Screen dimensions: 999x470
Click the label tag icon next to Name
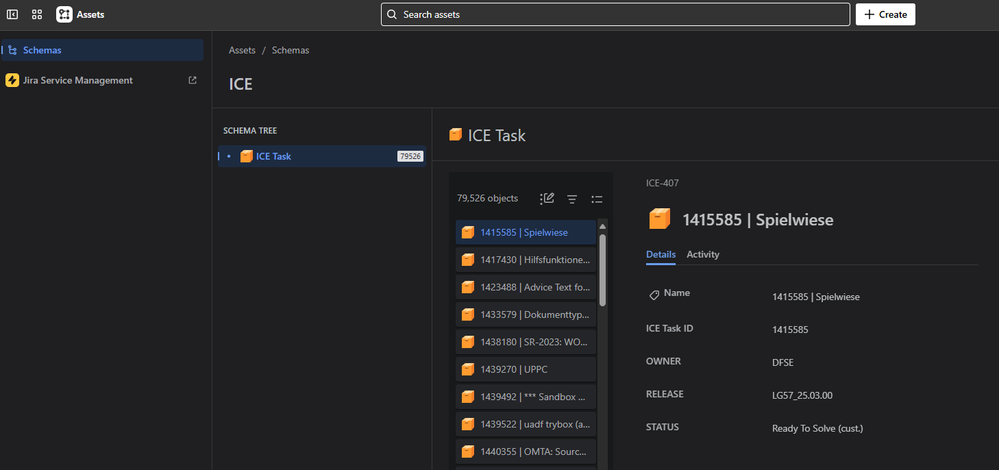pyautogui.click(x=654, y=295)
